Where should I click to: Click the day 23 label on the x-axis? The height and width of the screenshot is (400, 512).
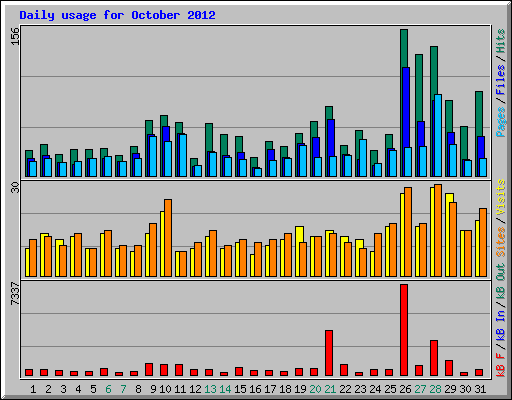(x=360, y=389)
